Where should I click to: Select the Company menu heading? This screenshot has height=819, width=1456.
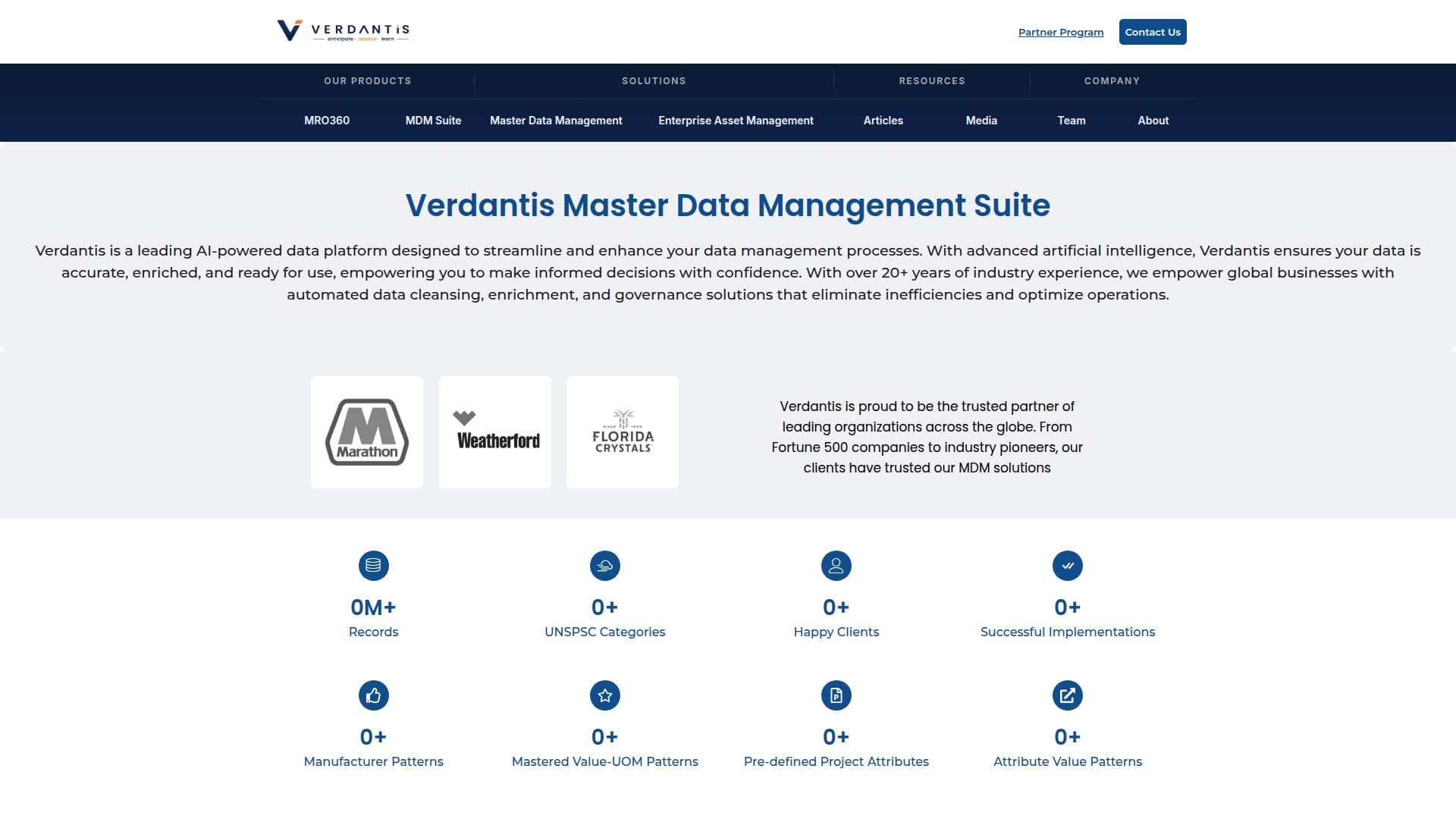coord(1112,80)
